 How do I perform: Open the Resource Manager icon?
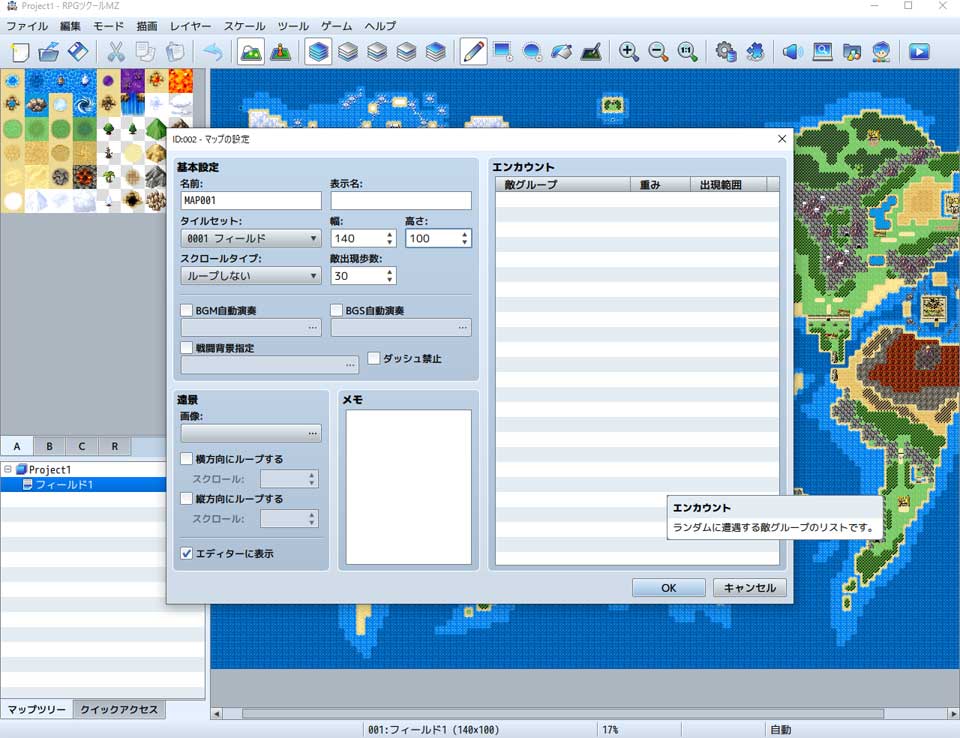[x=852, y=52]
